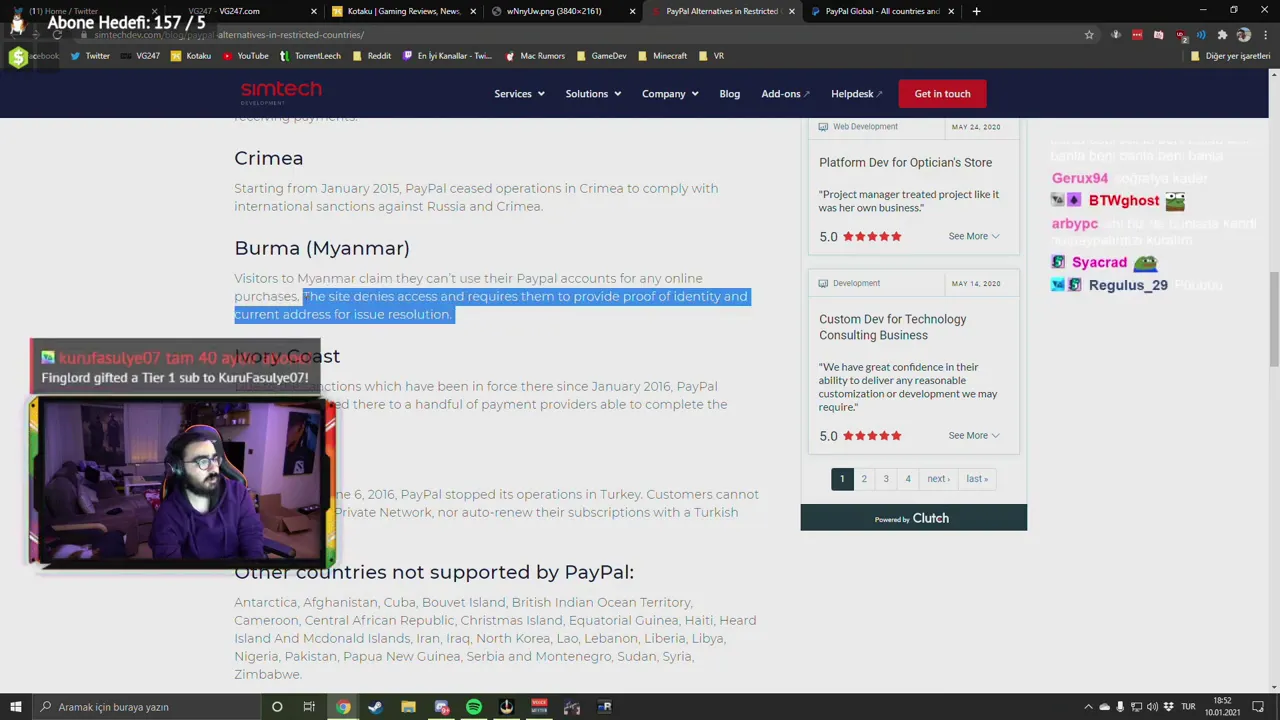This screenshot has height=720, width=1280.
Task: Open Spotify from the taskbar
Action: 474,707
